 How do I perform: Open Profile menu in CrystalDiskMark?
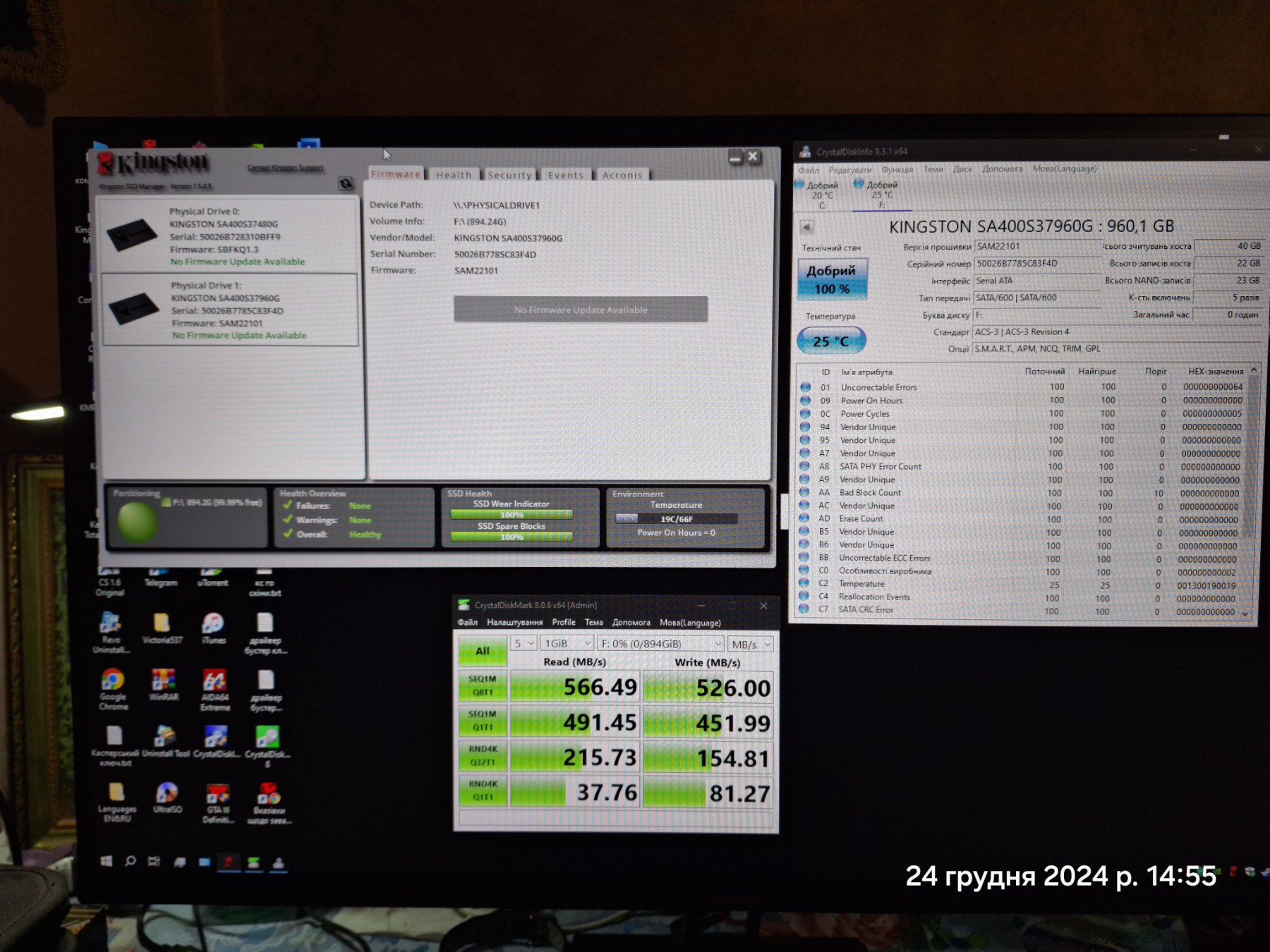tap(563, 622)
